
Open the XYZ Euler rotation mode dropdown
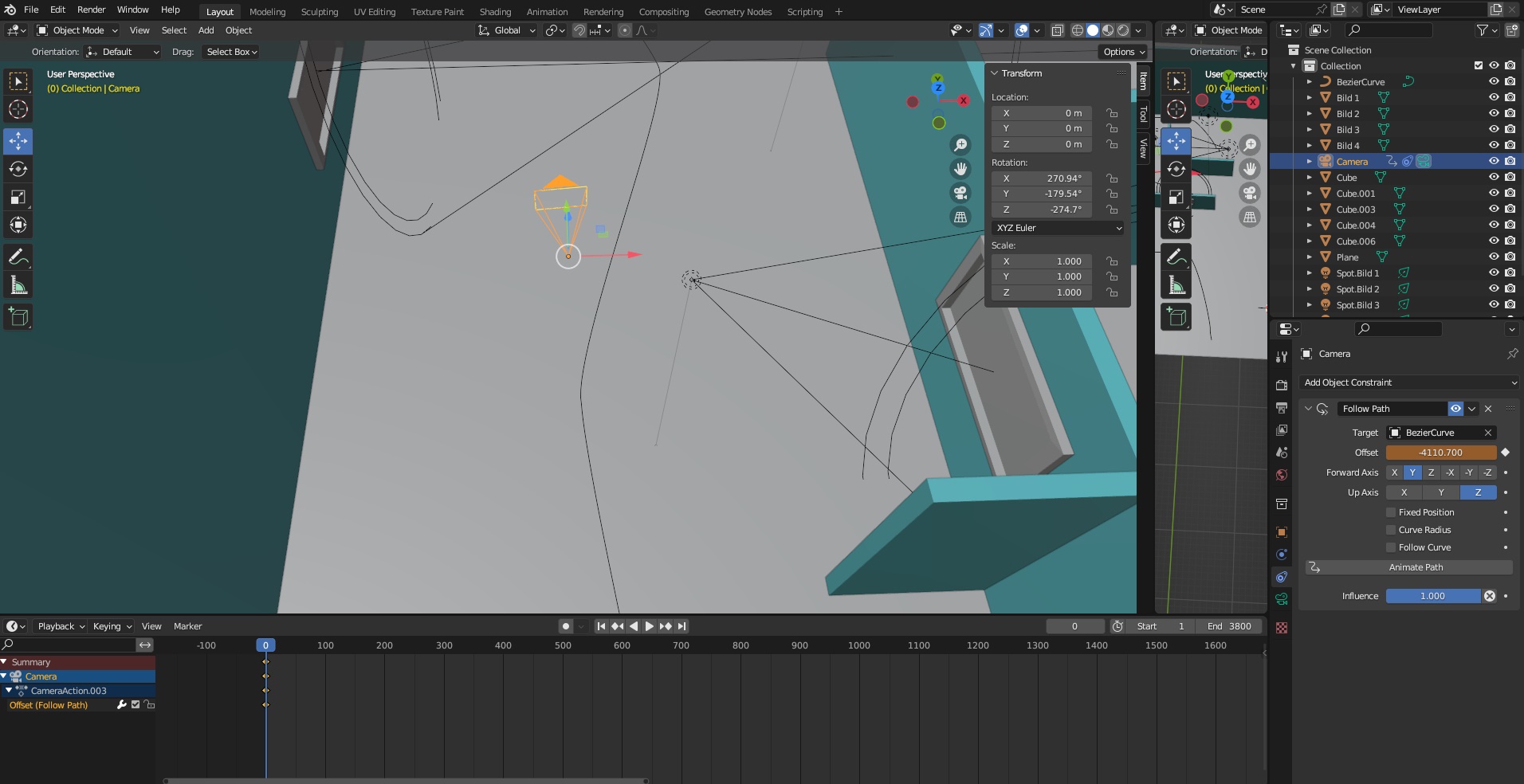coord(1058,228)
